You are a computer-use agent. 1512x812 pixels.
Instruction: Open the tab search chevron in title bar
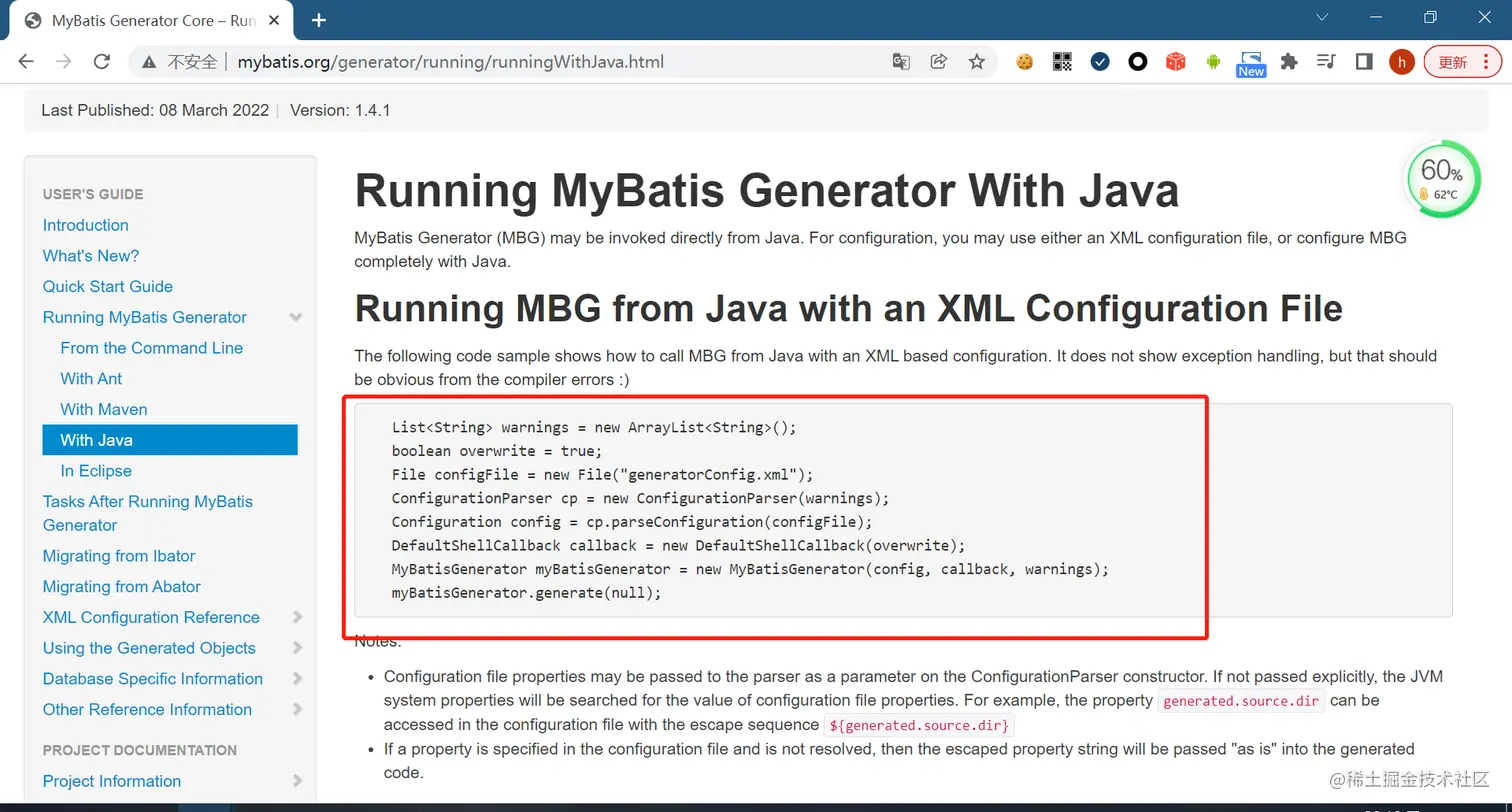click(x=1322, y=17)
